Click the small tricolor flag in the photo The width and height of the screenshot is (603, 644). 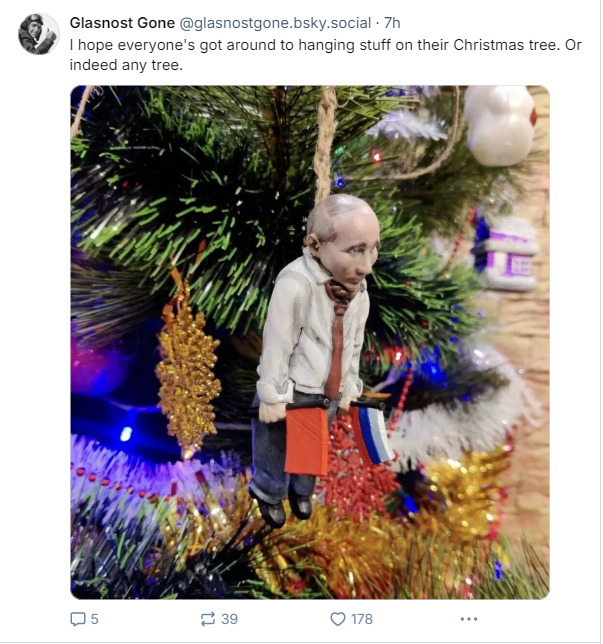tap(373, 435)
